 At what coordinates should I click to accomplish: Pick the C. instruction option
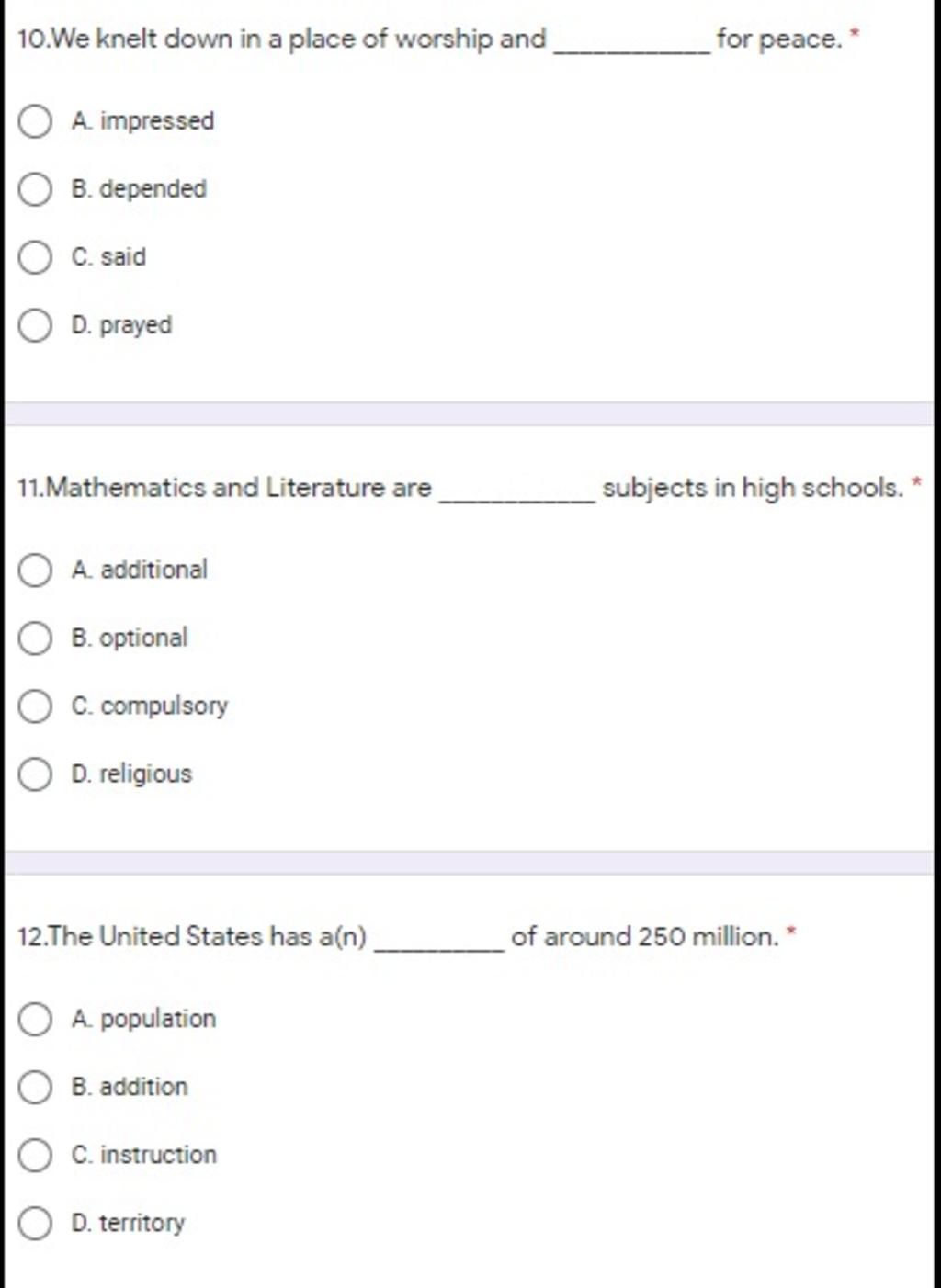point(35,1156)
